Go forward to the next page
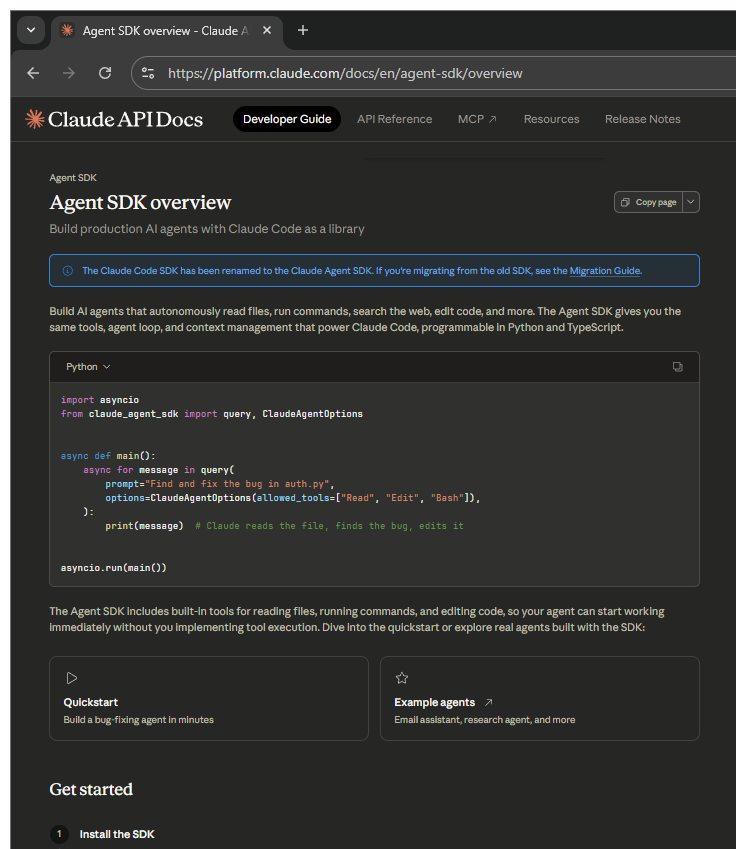 point(69,73)
